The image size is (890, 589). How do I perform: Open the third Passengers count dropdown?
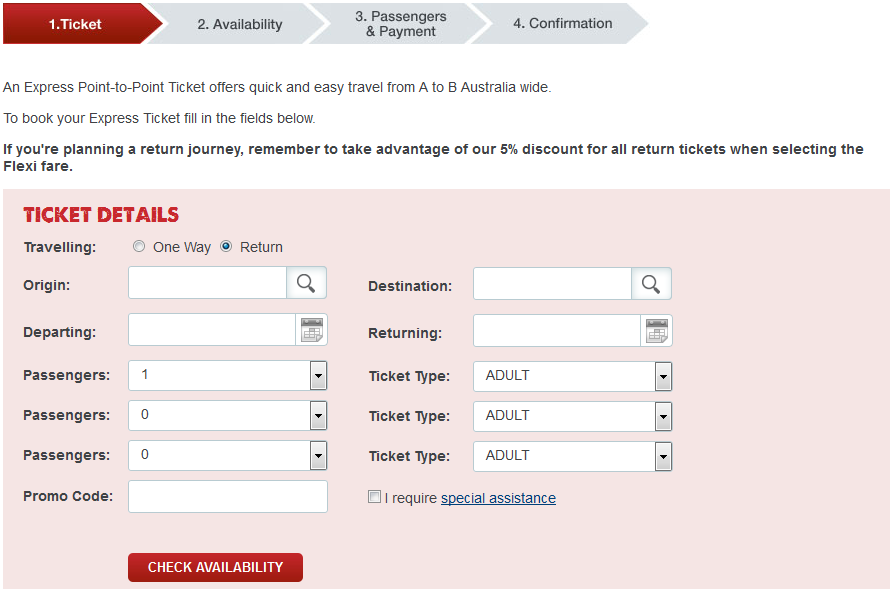(x=228, y=456)
